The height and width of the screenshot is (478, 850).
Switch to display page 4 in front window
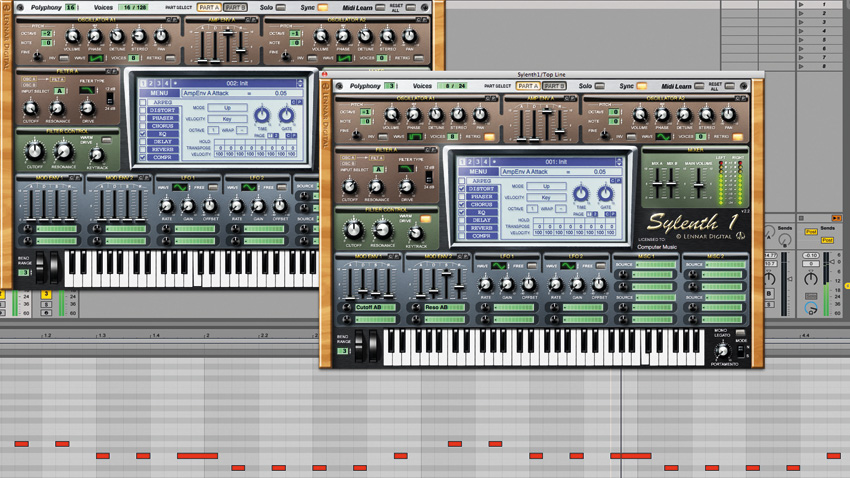pos(485,162)
